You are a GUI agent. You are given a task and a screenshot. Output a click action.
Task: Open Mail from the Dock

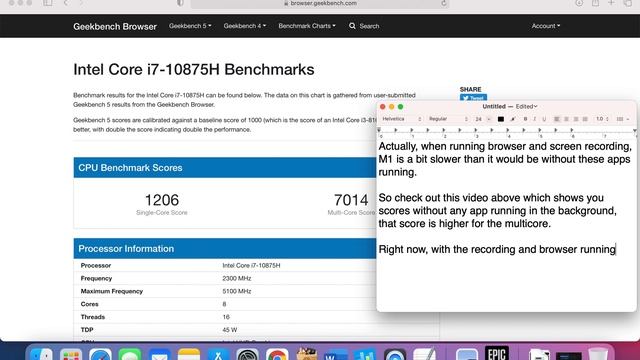[x=159, y=354]
